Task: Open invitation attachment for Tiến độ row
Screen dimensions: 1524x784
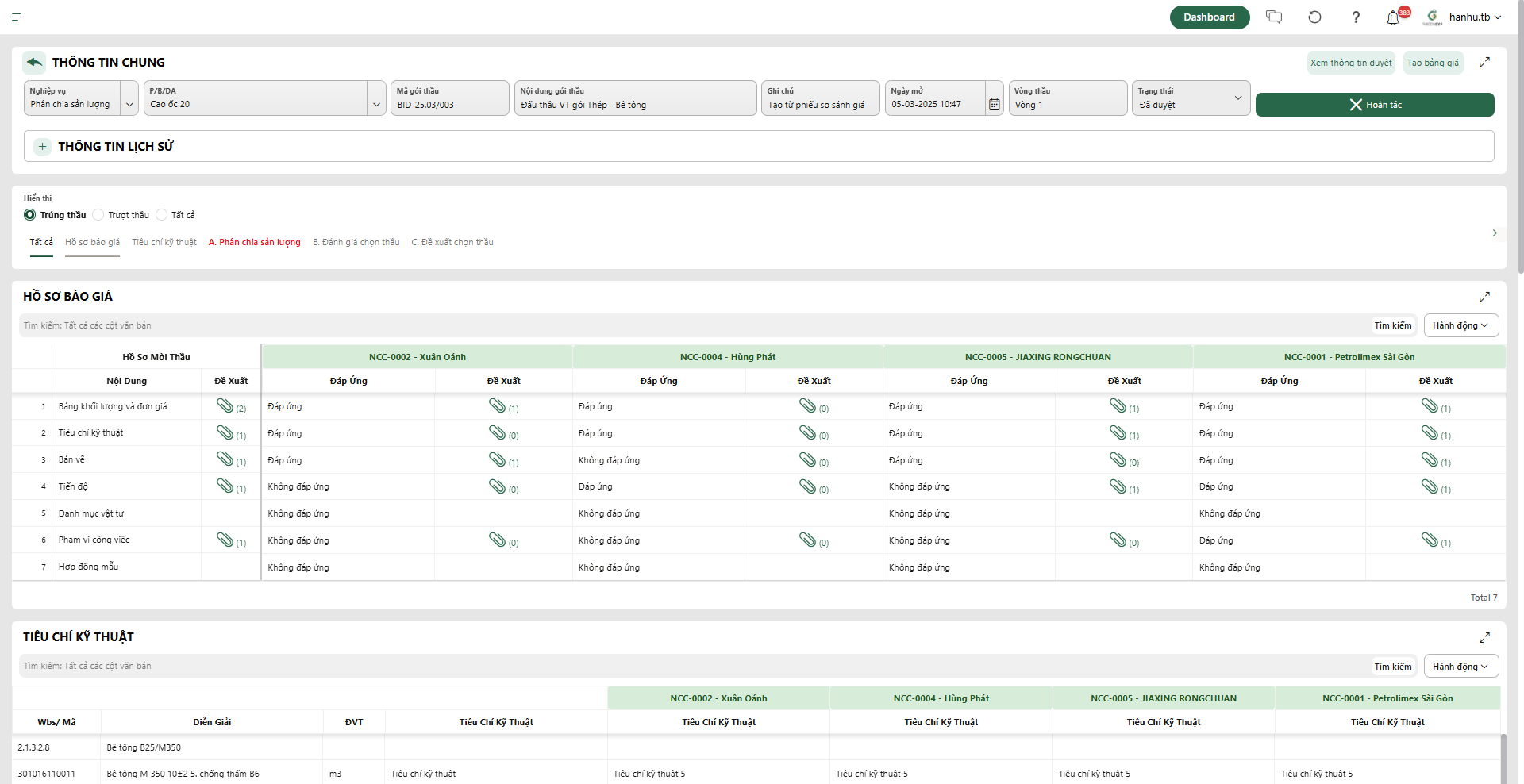Action: pyautogui.click(x=225, y=486)
